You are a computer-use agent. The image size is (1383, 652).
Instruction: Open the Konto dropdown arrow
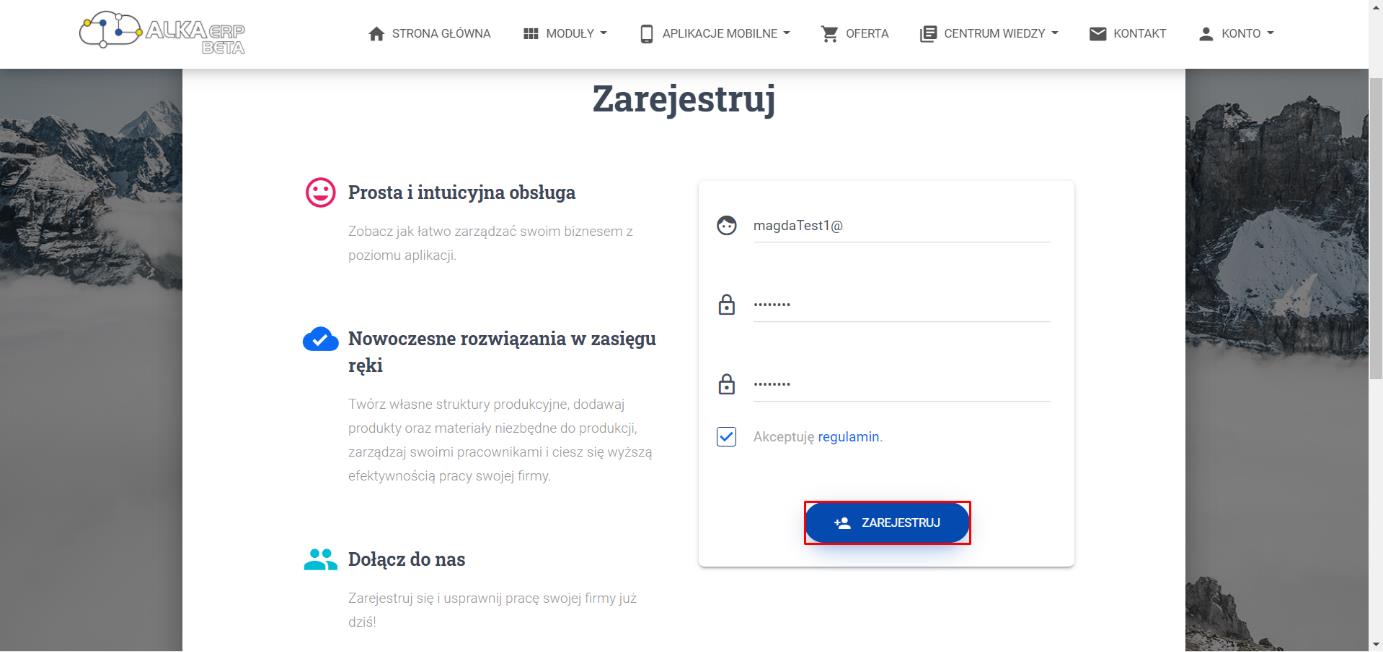click(x=1270, y=34)
